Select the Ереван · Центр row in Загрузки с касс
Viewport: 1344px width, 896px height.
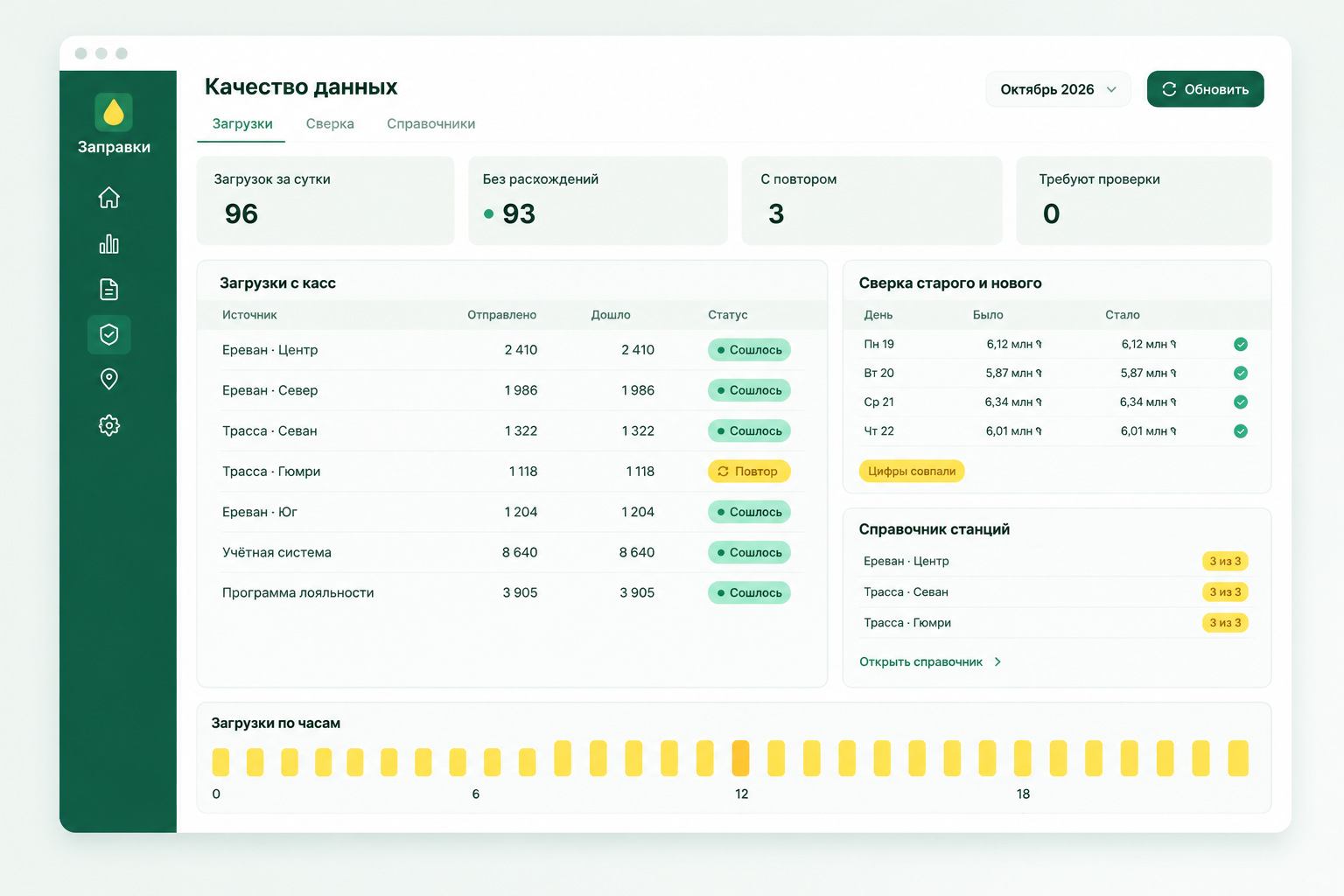[512, 350]
